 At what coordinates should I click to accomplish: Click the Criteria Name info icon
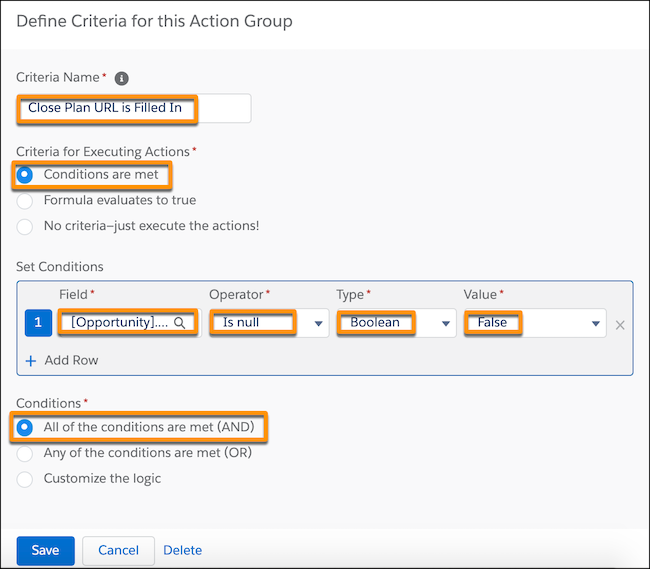click(x=121, y=78)
